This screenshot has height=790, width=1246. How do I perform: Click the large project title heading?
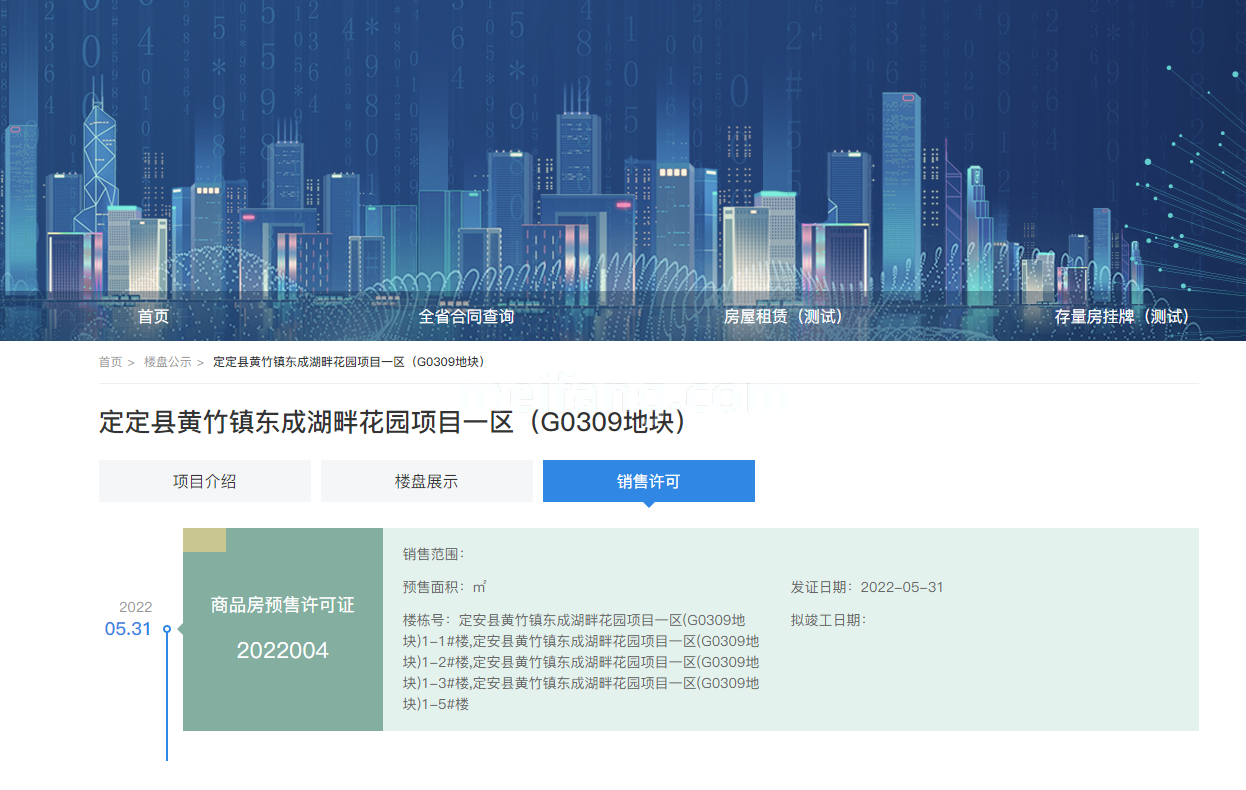pos(393,422)
